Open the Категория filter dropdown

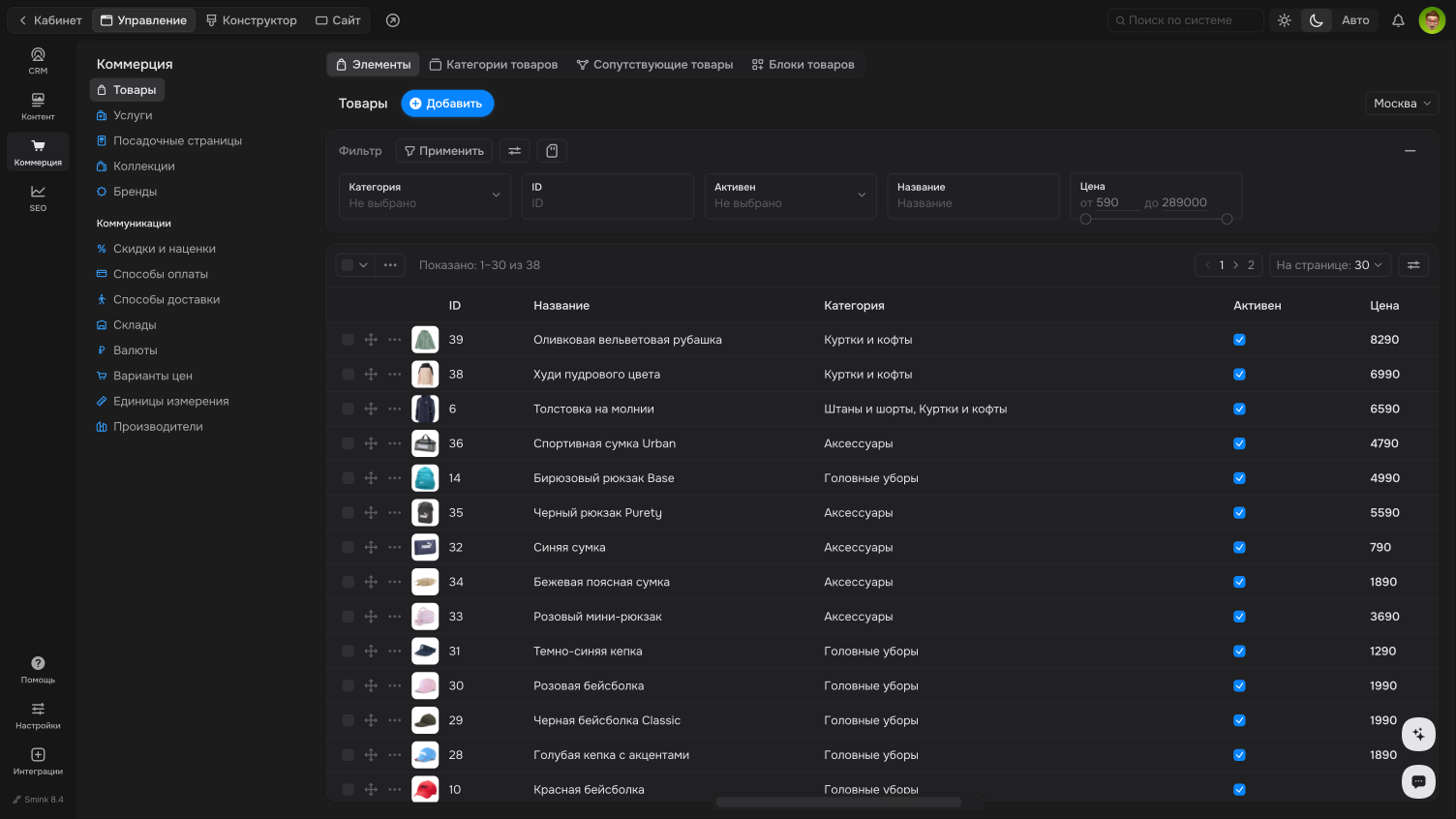425,196
